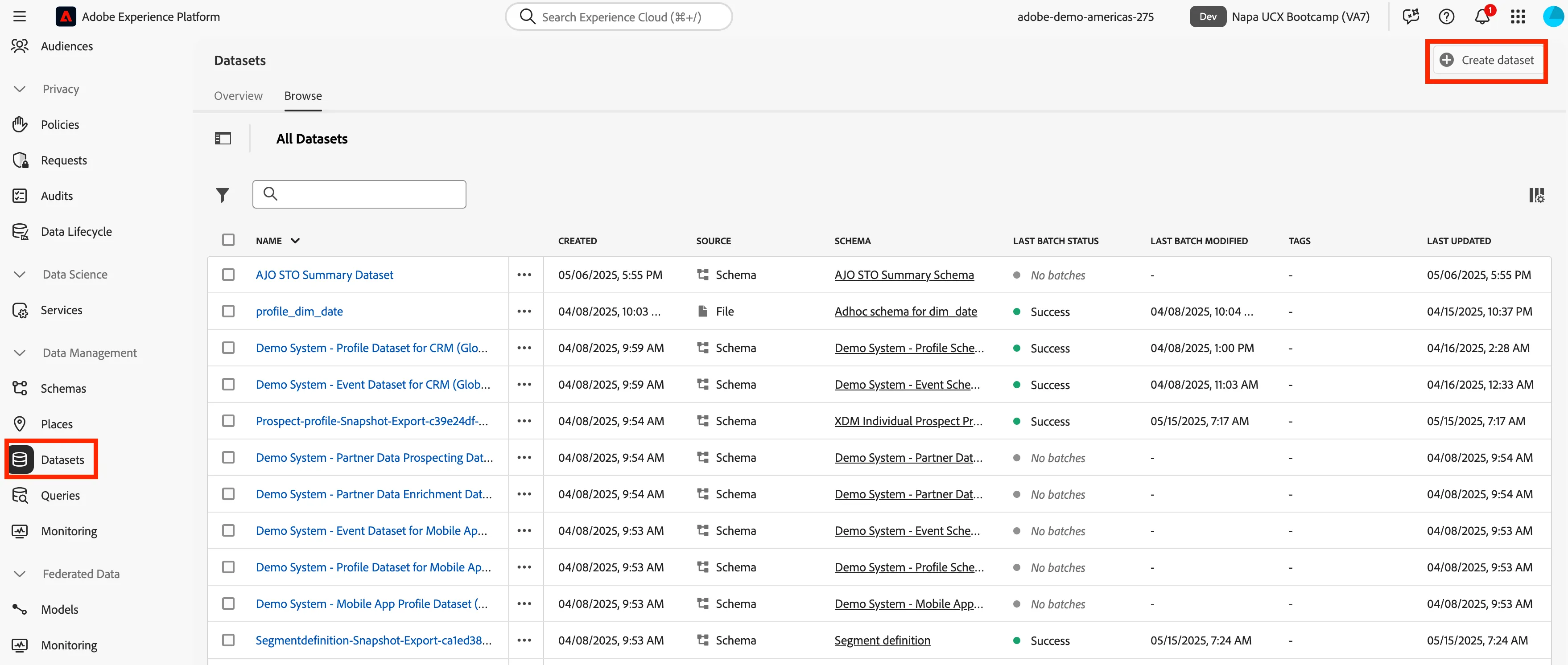Sort by the NAME column arrow
The height and width of the screenshot is (665, 1568).
click(x=295, y=241)
